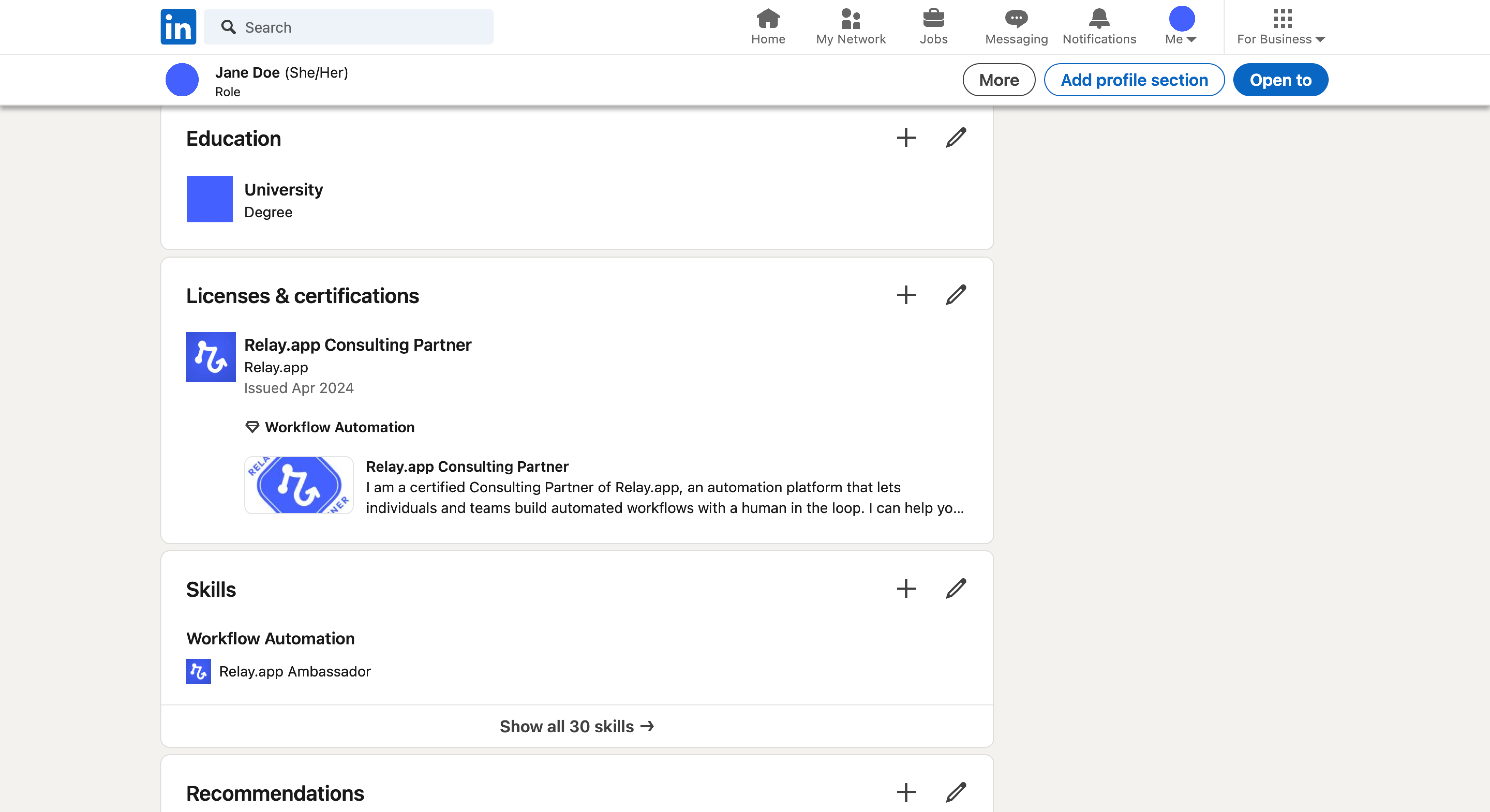This screenshot has width=1490, height=812.
Task: Open the Notifications bell
Action: 1099,27
